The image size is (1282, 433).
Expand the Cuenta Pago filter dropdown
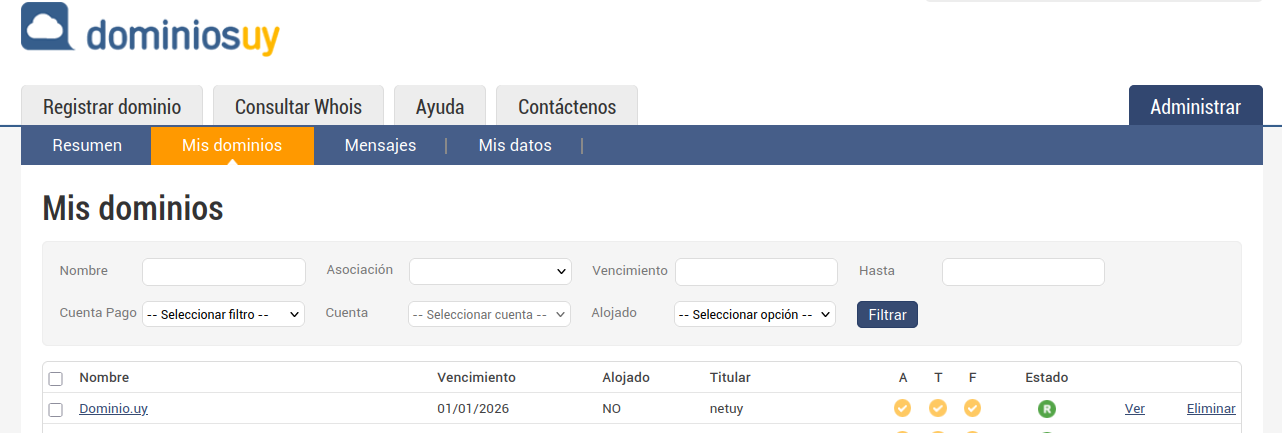click(x=223, y=314)
